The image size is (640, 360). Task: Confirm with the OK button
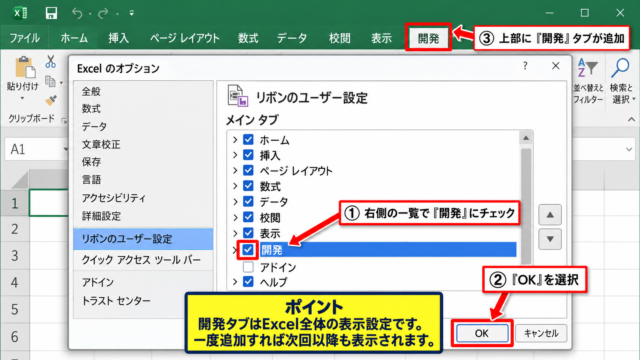(482, 333)
